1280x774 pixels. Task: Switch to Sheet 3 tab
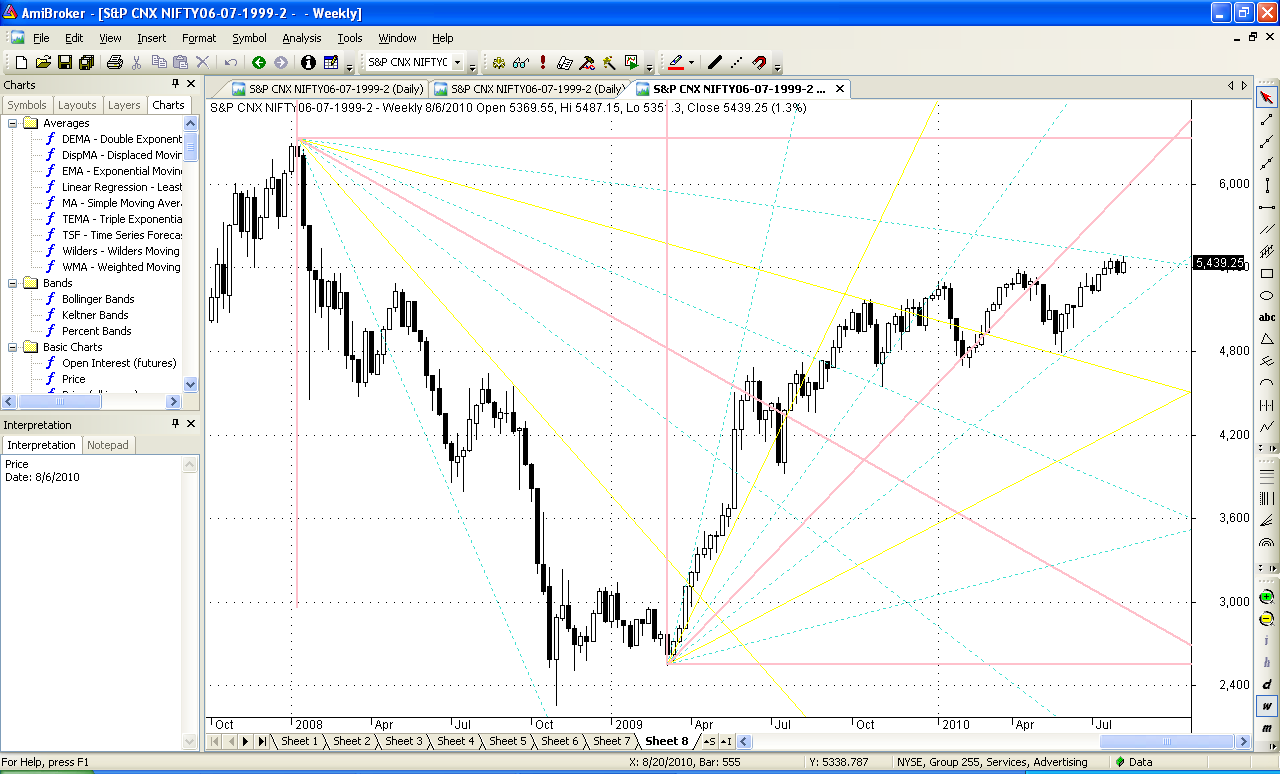point(404,741)
